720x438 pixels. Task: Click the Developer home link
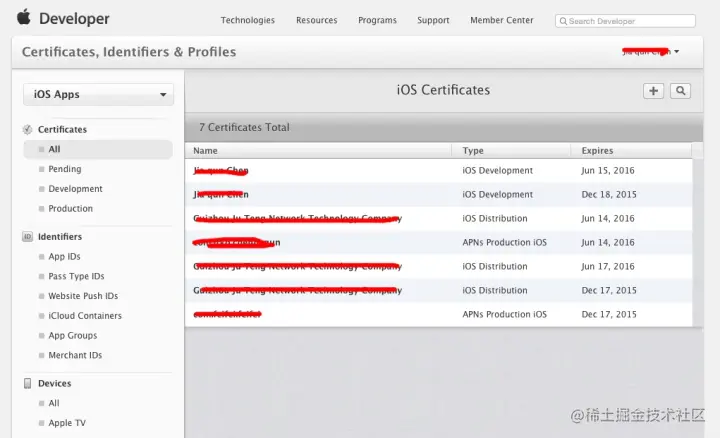click(74, 19)
